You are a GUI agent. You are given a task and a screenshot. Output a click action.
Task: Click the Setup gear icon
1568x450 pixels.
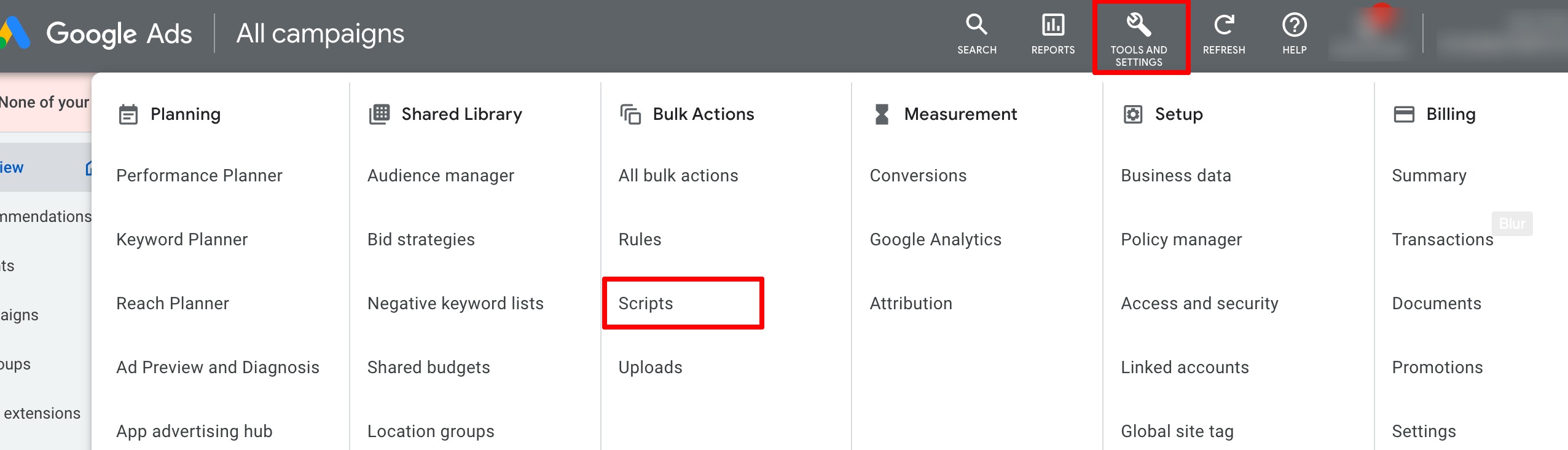[1132, 114]
